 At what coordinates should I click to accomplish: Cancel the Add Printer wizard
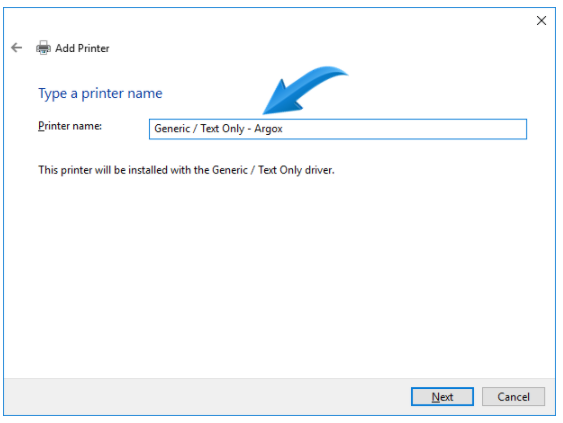point(513,396)
